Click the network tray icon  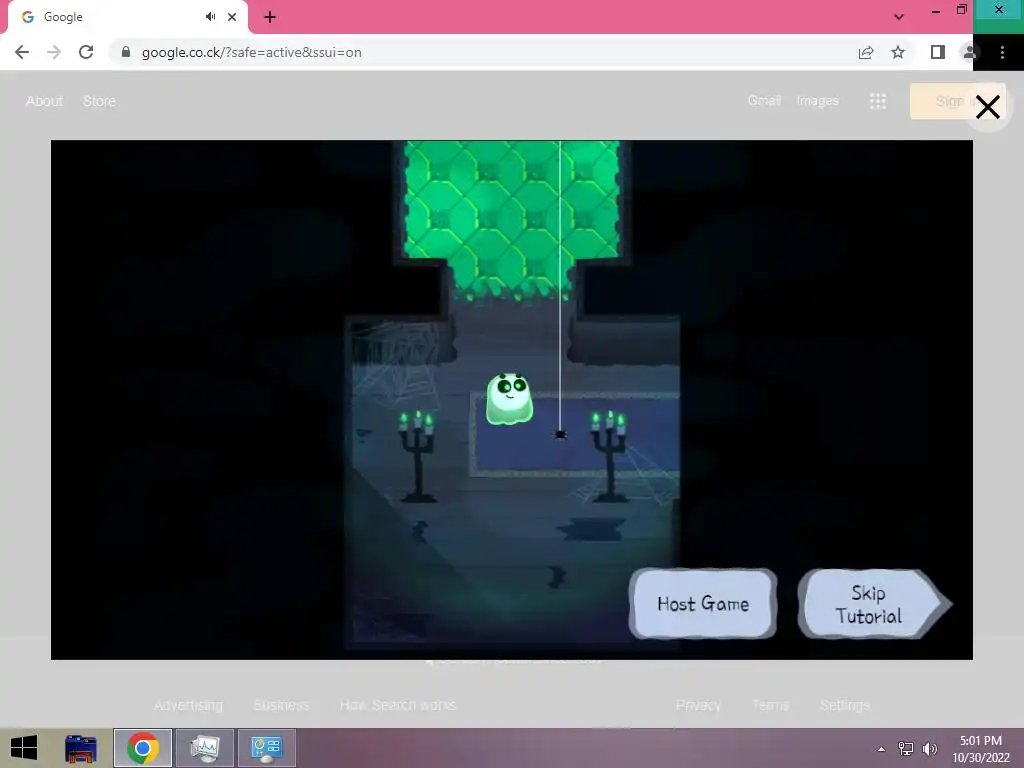pos(906,748)
